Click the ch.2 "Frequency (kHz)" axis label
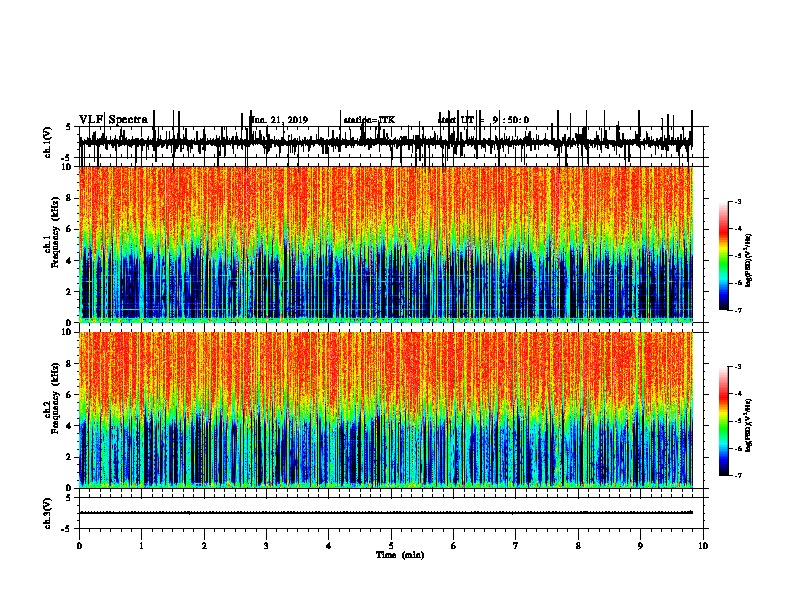The image size is (792, 612). click(56, 398)
